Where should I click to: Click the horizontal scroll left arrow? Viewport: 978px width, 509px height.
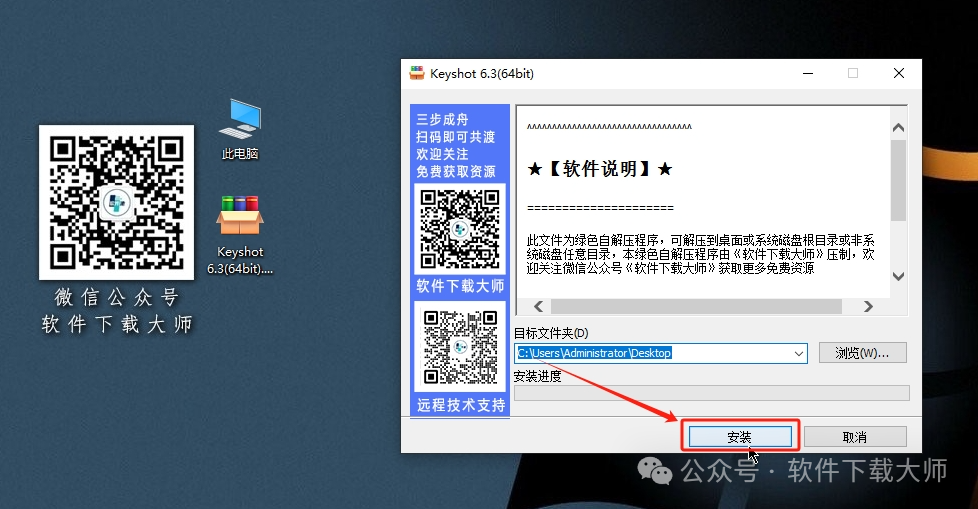click(538, 306)
